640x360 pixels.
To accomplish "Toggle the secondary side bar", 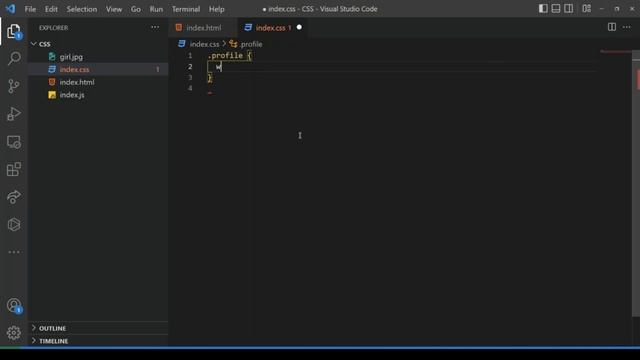I will tap(568, 9).
